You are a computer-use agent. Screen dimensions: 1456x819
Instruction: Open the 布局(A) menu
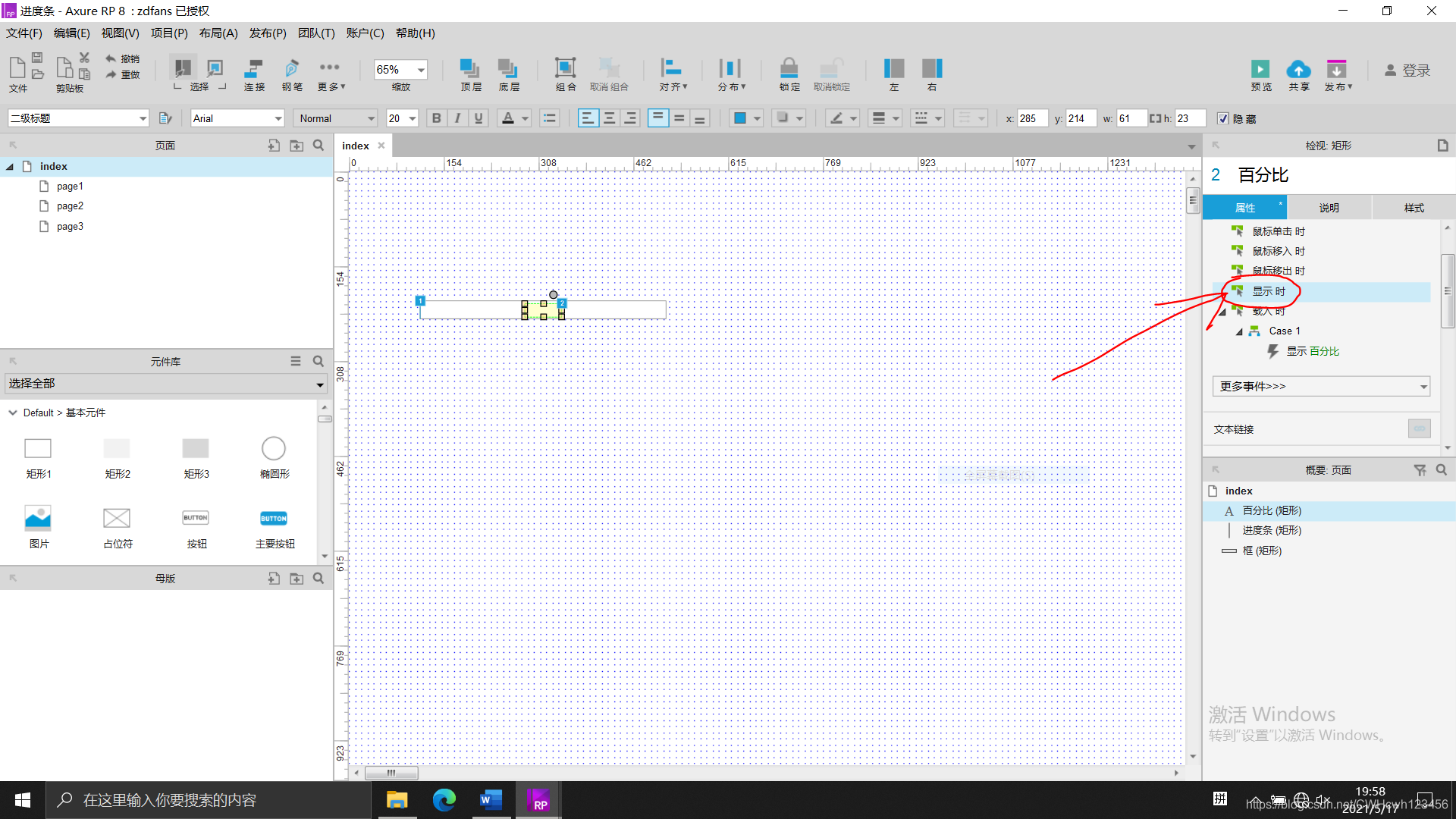(x=218, y=33)
